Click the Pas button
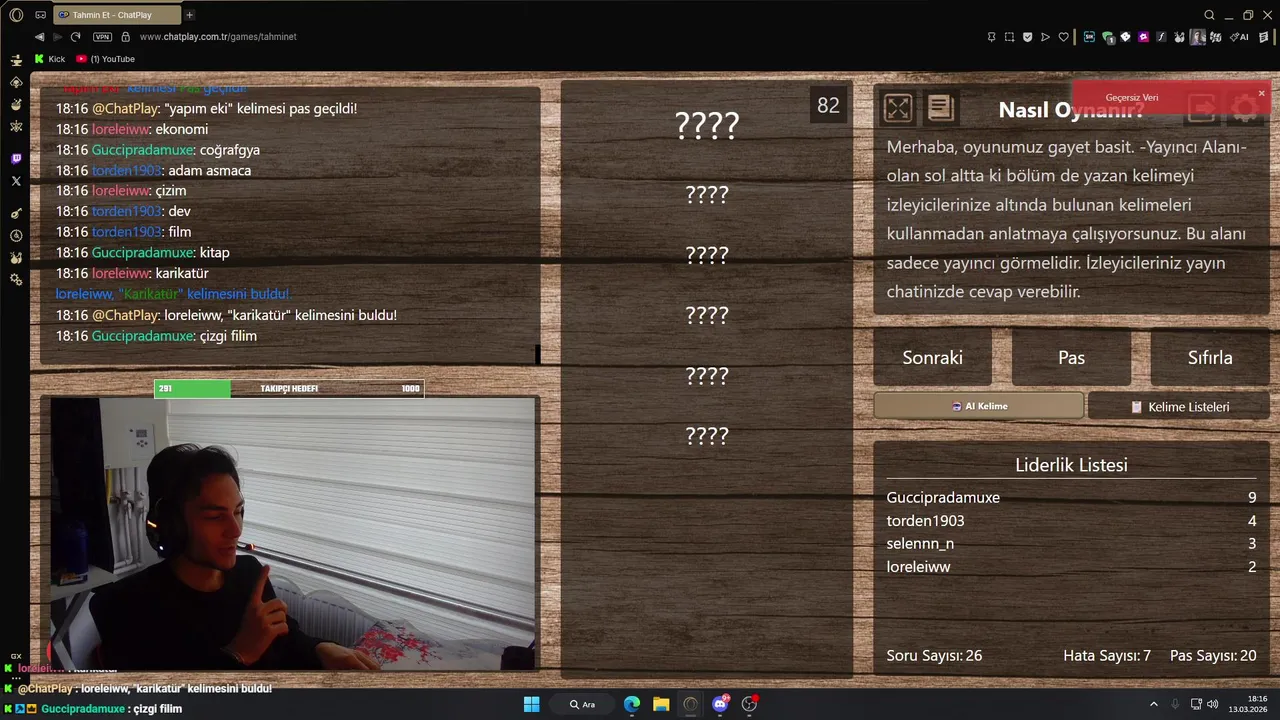This screenshot has width=1280, height=720. tap(1071, 357)
